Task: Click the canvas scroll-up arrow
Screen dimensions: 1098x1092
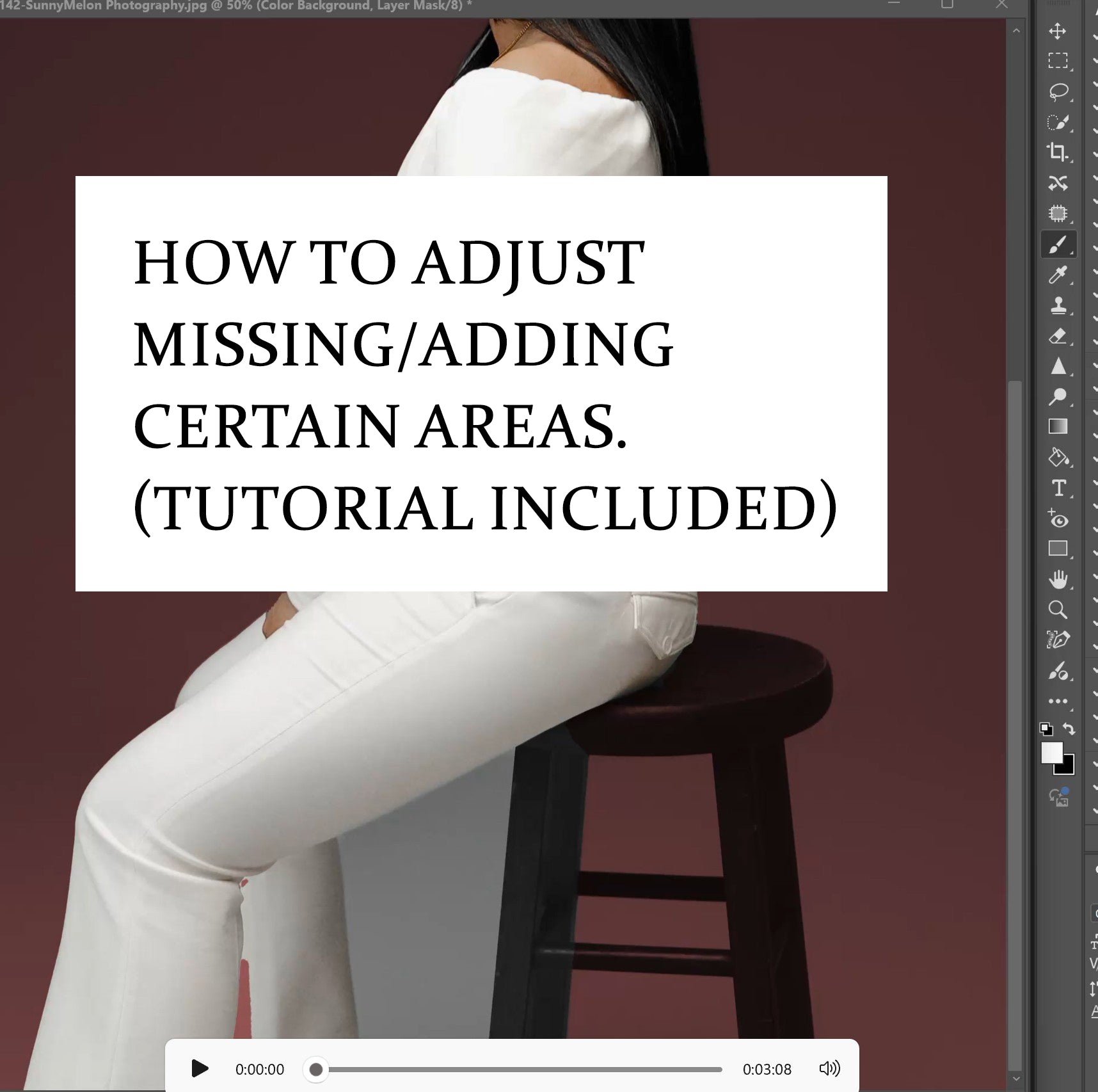Action: coord(1016,31)
